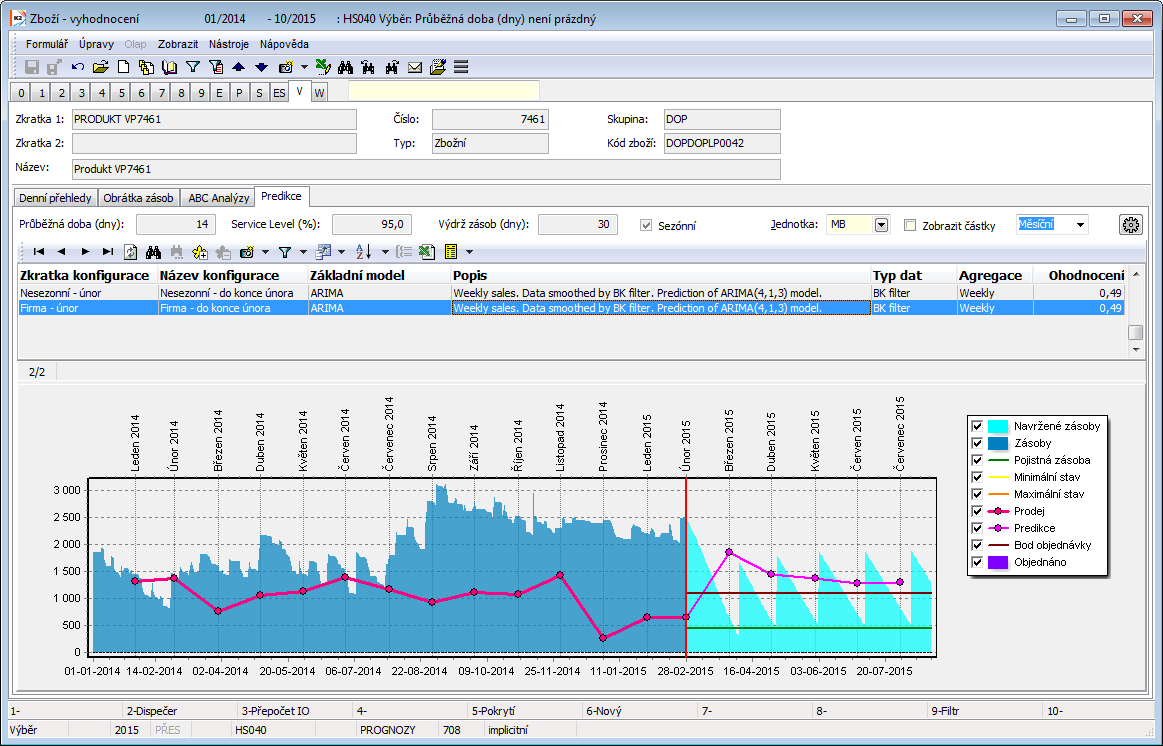Screen dimensions: 1163x746
Task: Uncheck Navržené zásoby in chart legend
Action: (x=977, y=426)
